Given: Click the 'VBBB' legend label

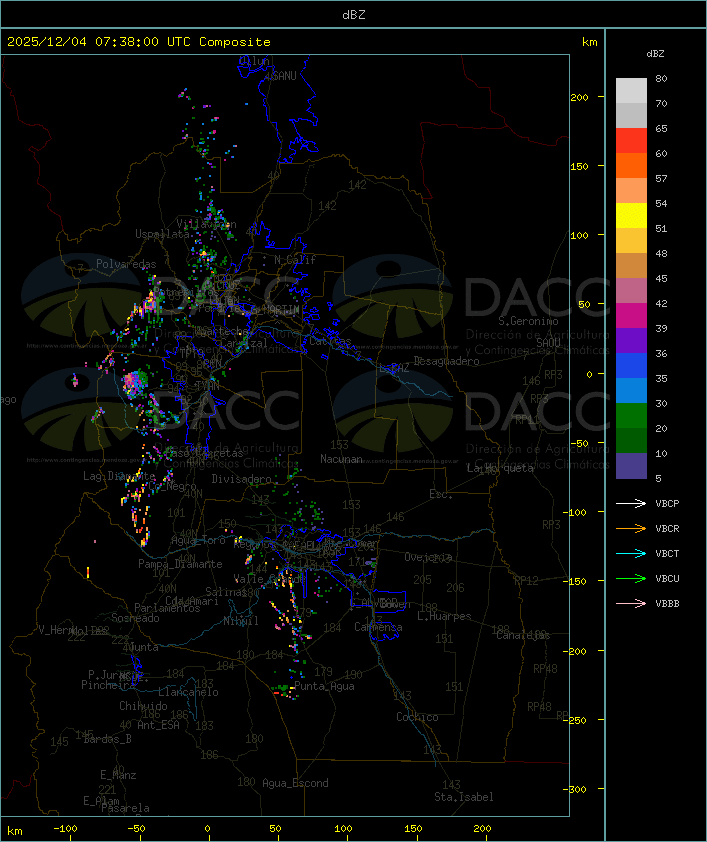Looking at the screenshot, I should (667, 604).
